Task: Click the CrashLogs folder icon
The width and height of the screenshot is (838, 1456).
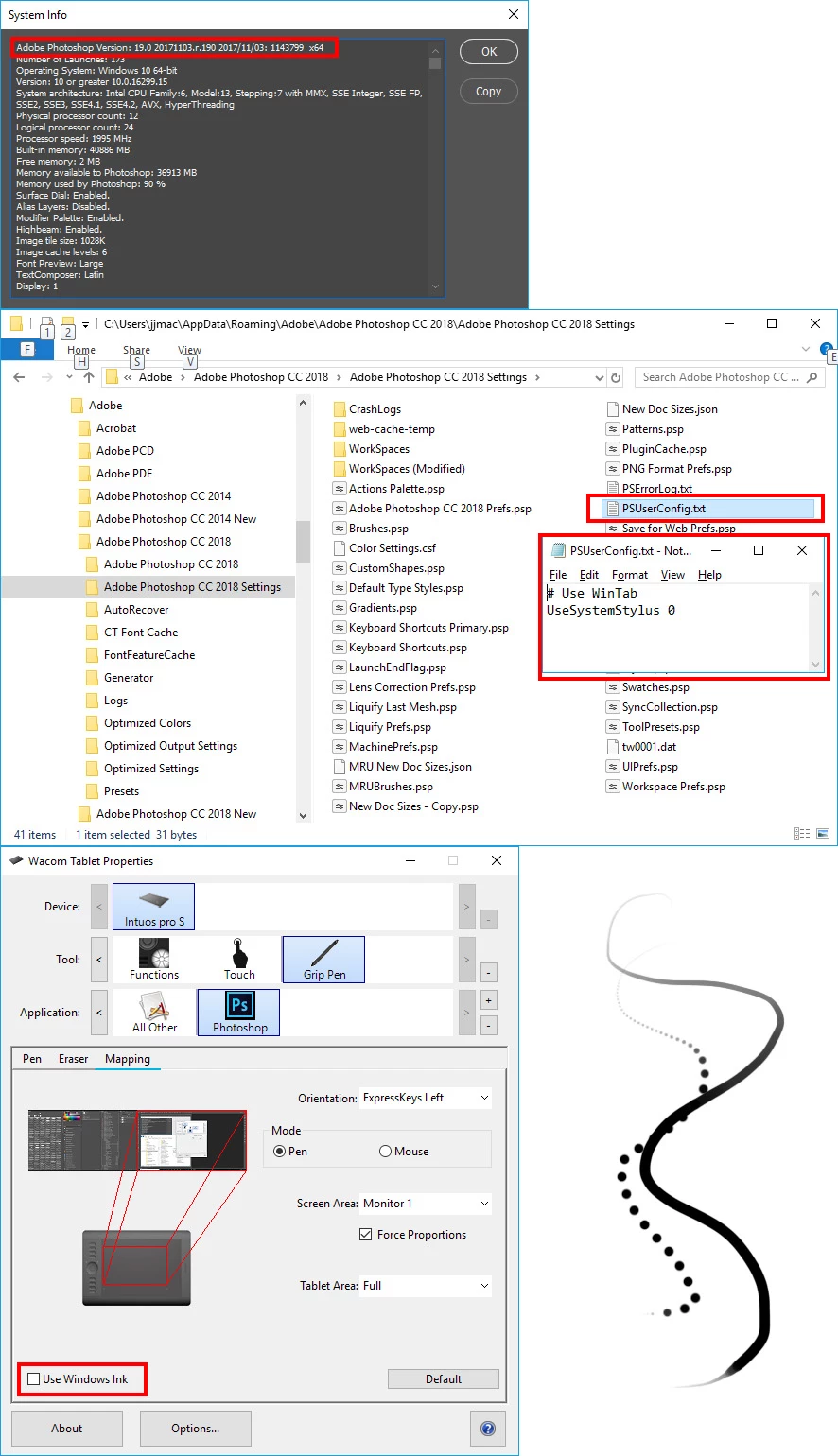Action: [340, 409]
